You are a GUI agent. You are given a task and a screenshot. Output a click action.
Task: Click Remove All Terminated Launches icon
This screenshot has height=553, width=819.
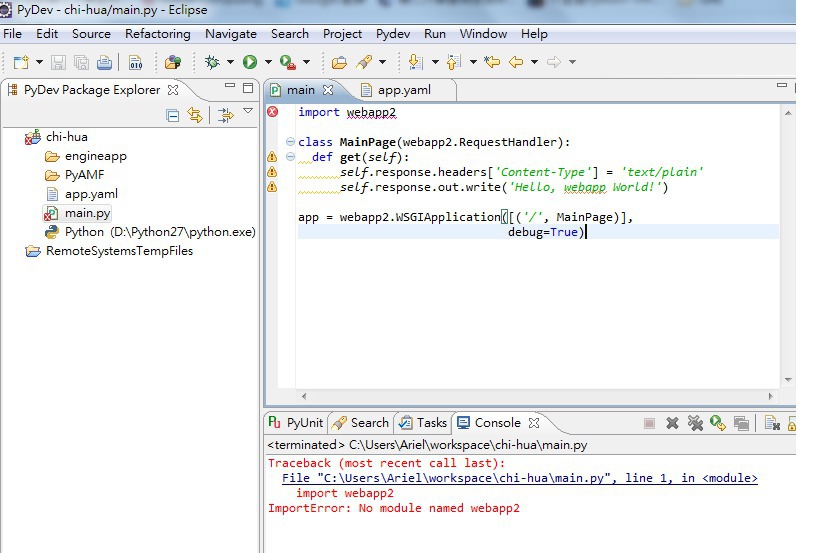[695, 423]
